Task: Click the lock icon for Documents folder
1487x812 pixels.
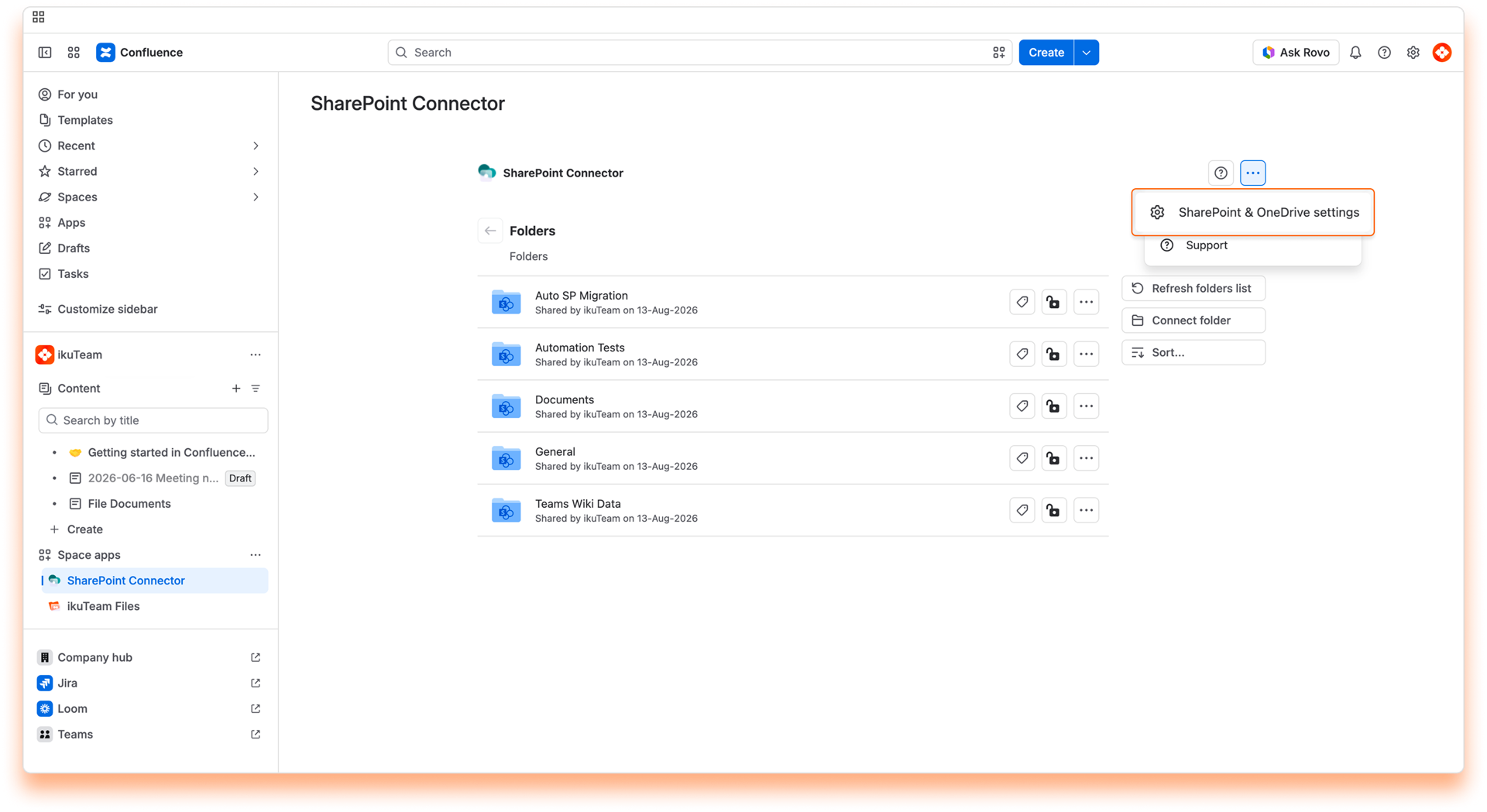Action: pos(1054,406)
